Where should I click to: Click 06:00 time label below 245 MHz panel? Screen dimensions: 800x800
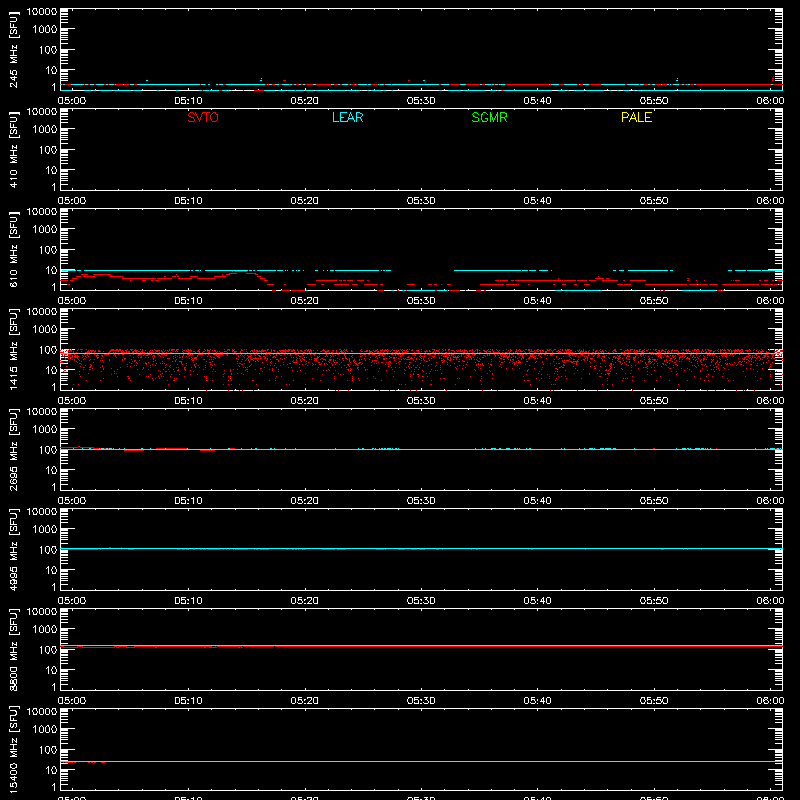(x=770, y=101)
